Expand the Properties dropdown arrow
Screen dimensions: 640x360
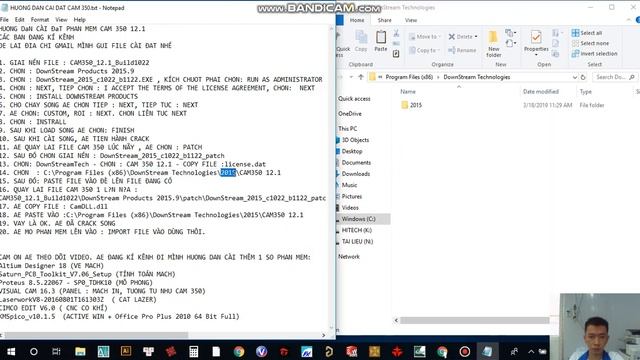536,55
